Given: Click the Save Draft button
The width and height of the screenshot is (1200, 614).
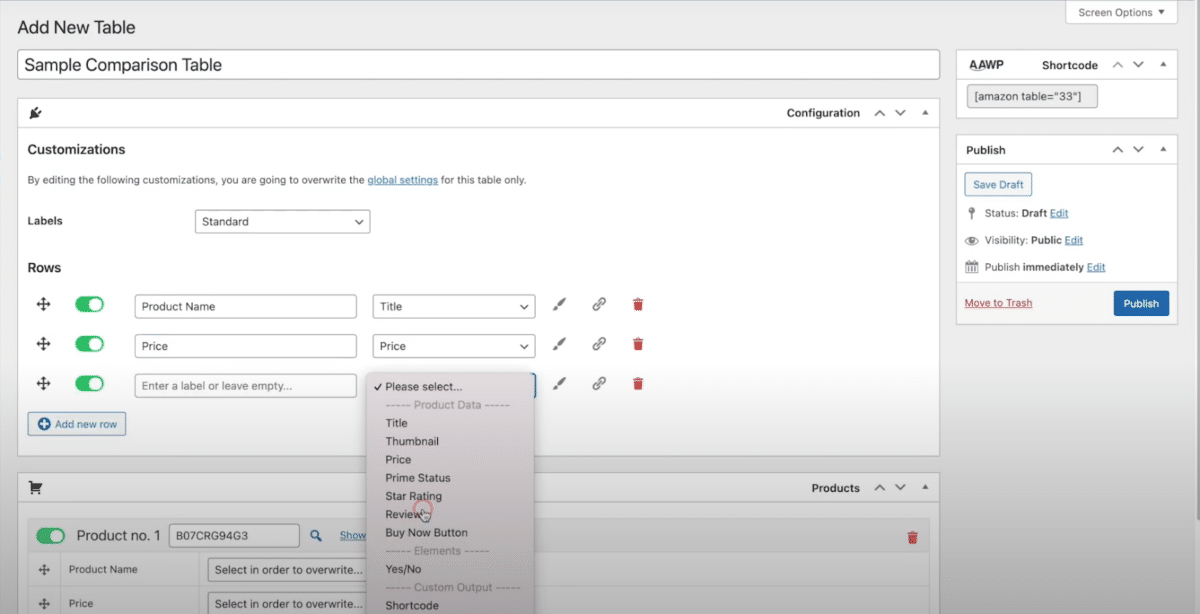Looking at the screenshot, I should (998, 185).
